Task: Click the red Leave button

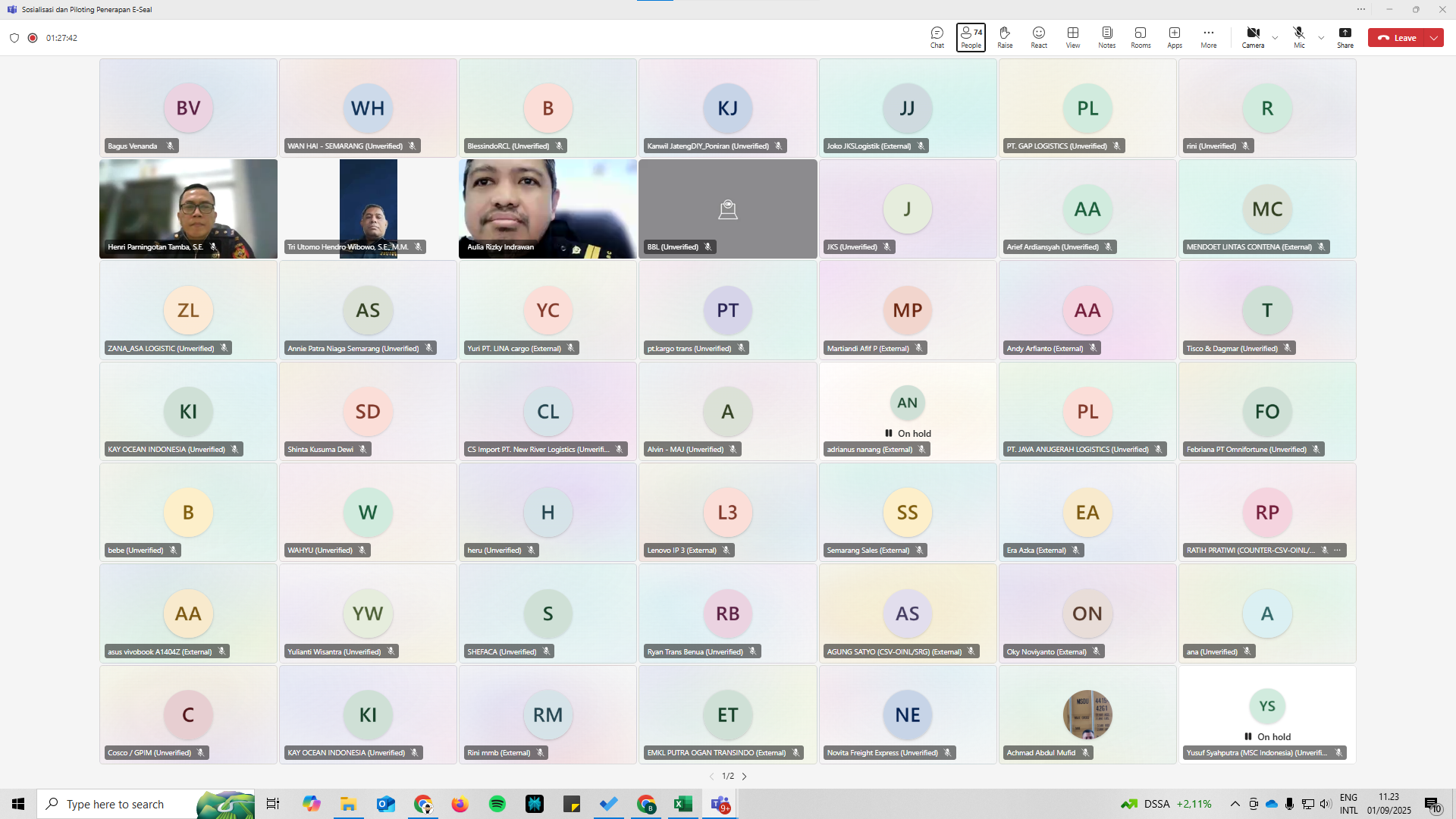Action: [x=1397, y=38]
